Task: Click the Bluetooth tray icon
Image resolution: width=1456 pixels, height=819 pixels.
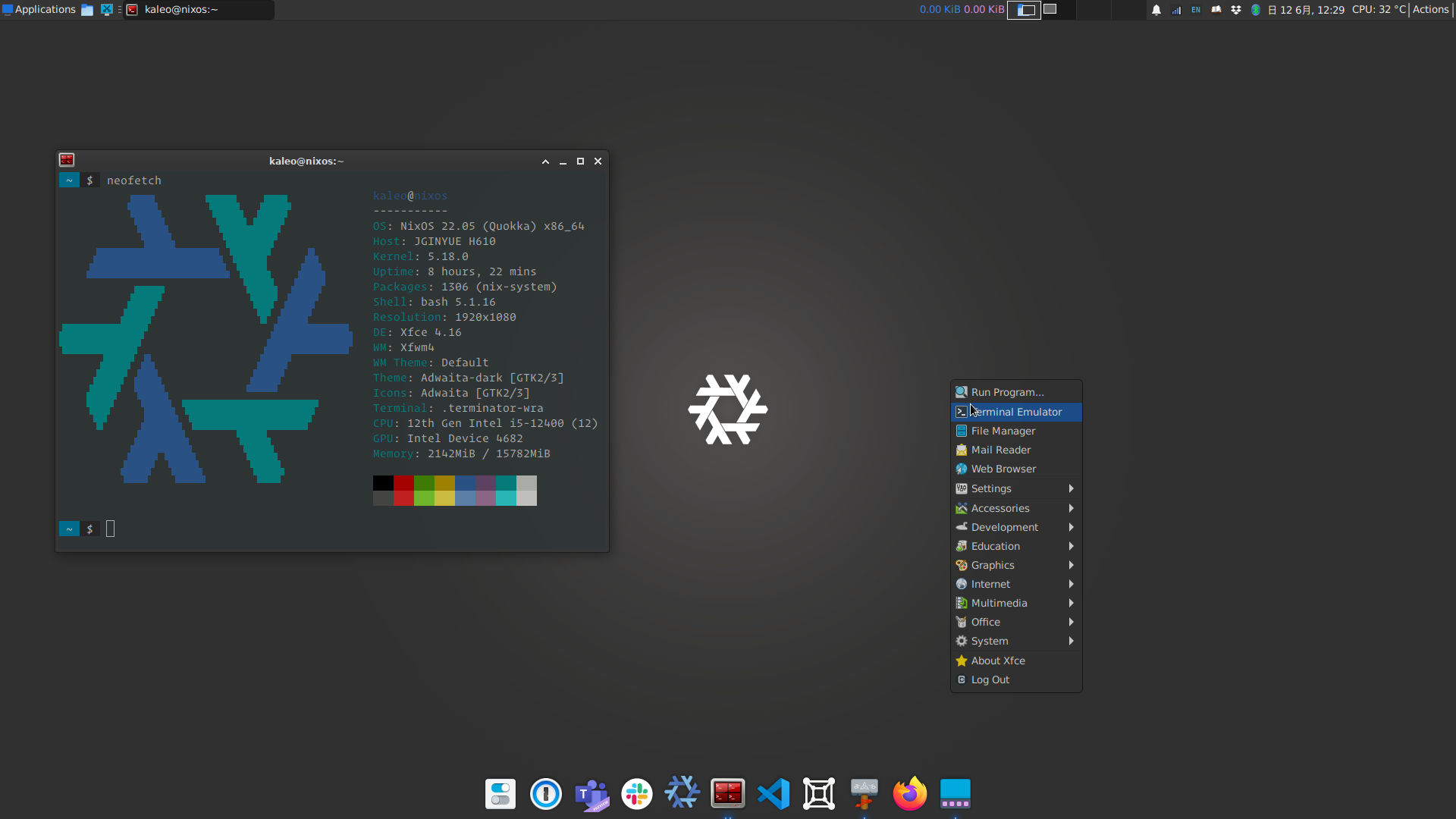Action: pyautogui.click(x=1256, y=10)
